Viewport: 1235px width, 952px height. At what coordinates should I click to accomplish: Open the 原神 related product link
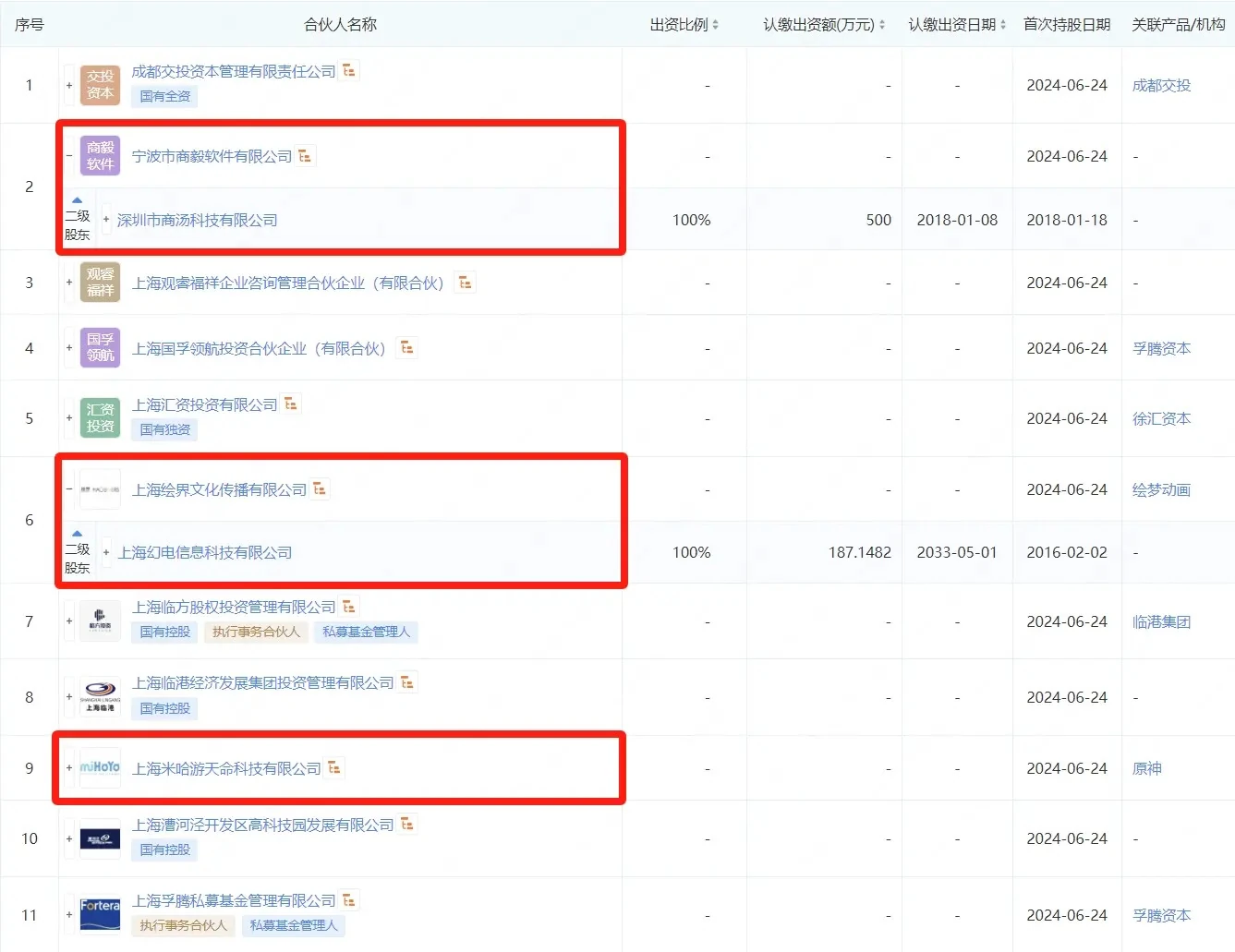[x=1147, y=768]
